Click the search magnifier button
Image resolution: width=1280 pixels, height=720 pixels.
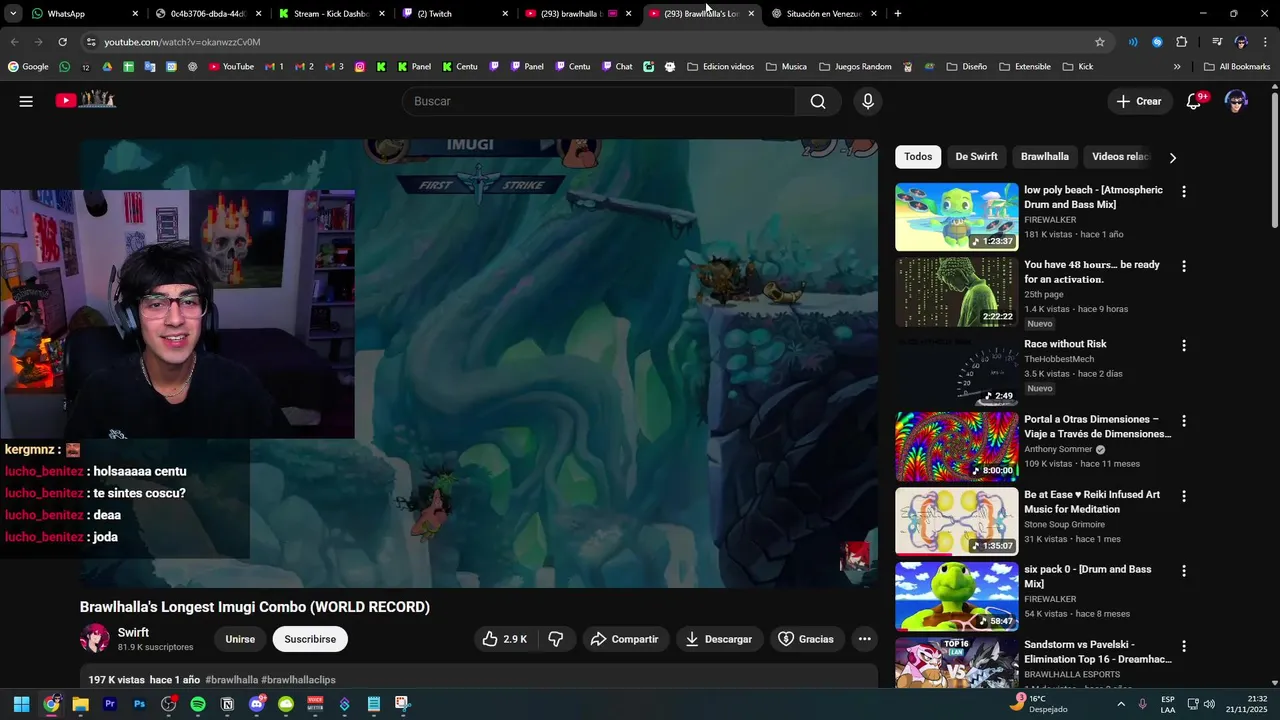tap(818, 101)
